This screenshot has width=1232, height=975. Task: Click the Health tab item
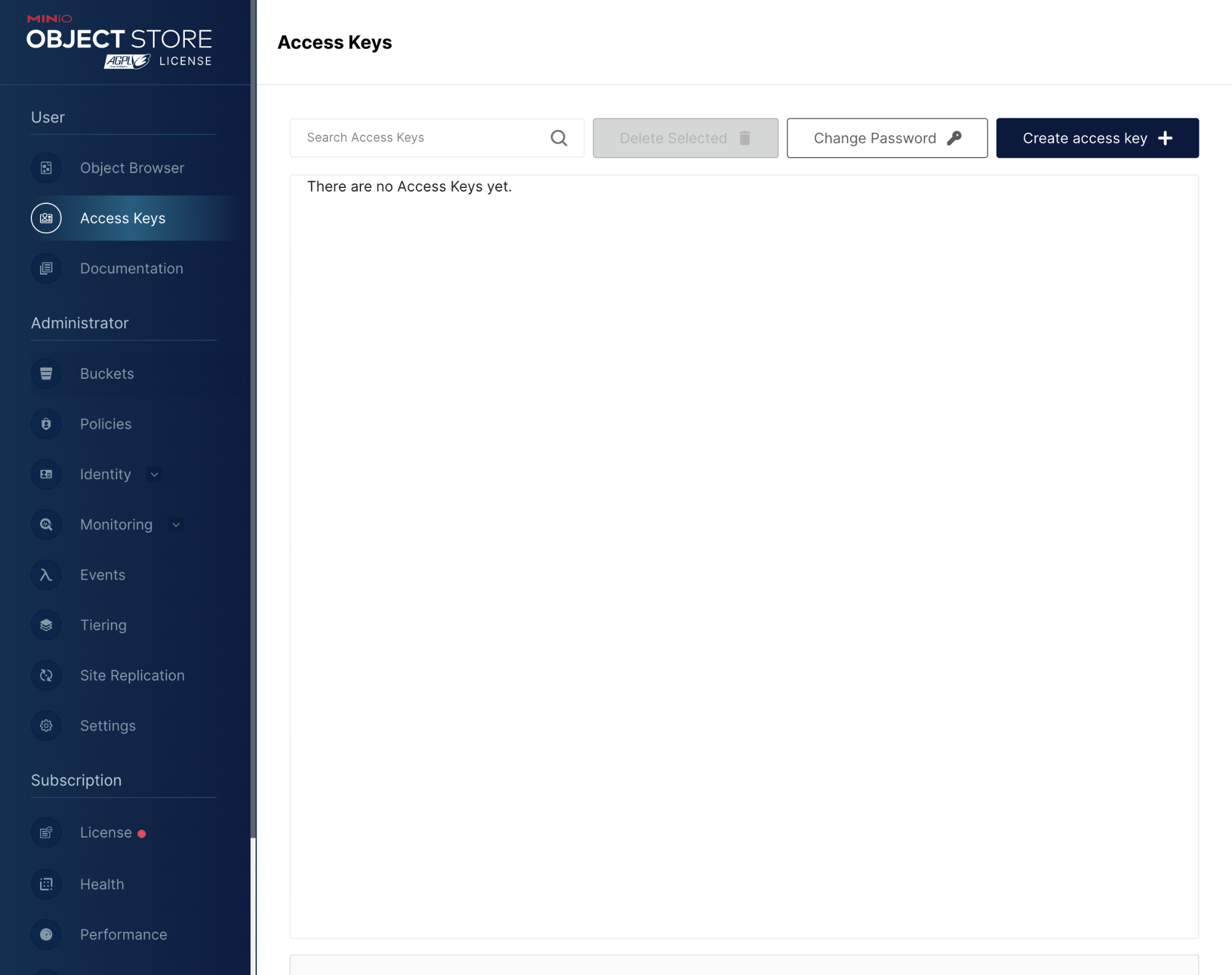click(x=102, y=884)
